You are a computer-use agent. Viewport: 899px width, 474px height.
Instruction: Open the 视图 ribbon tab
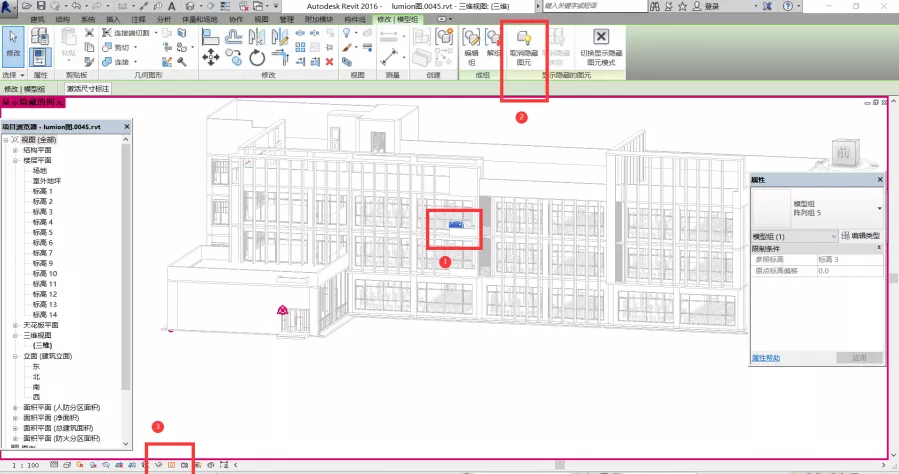click(x=259, y=19)
